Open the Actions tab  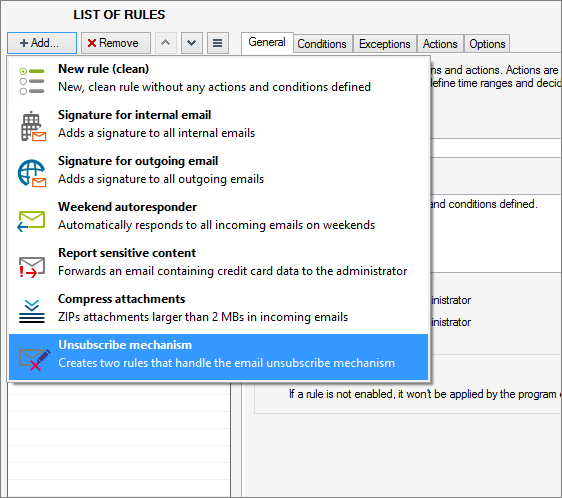(x=440, y=44)
